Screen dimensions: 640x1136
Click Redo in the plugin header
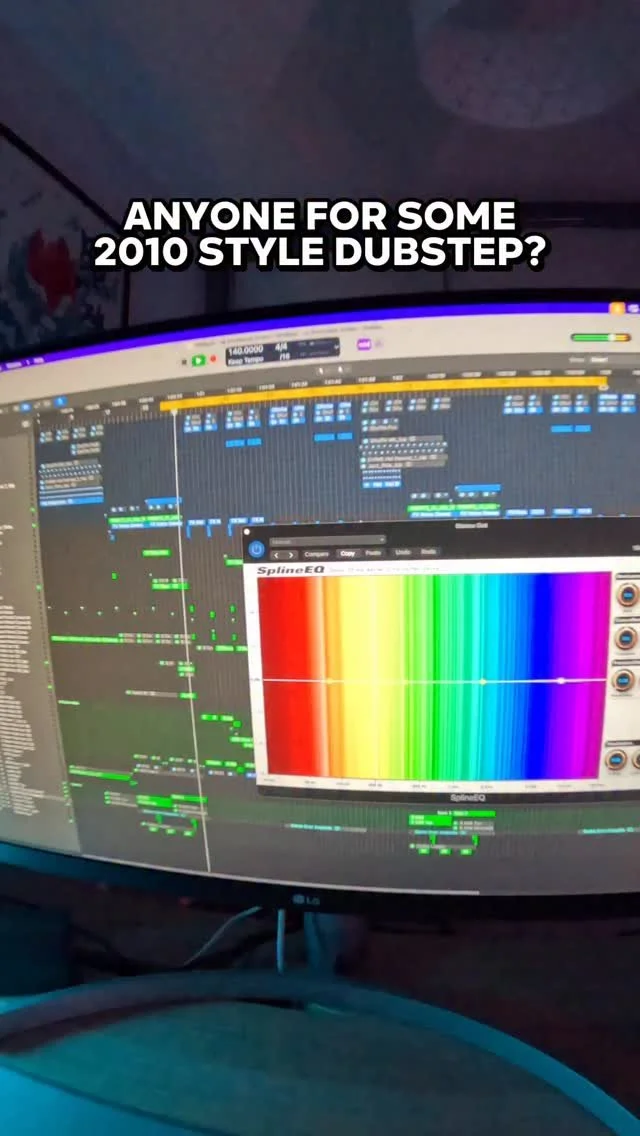point(429,551)
